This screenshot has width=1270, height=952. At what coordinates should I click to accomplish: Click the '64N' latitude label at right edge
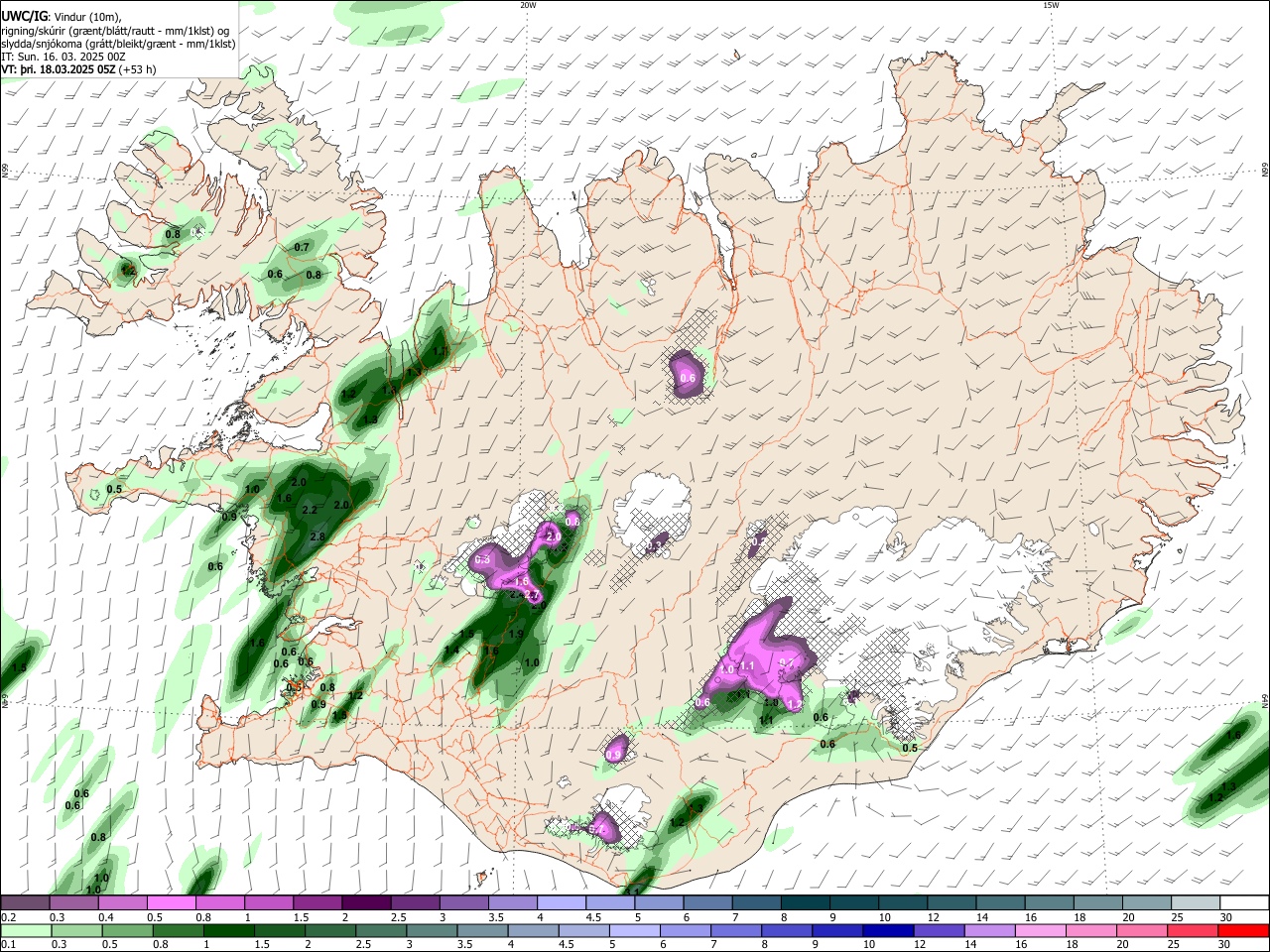click(x=1265, y=699)
